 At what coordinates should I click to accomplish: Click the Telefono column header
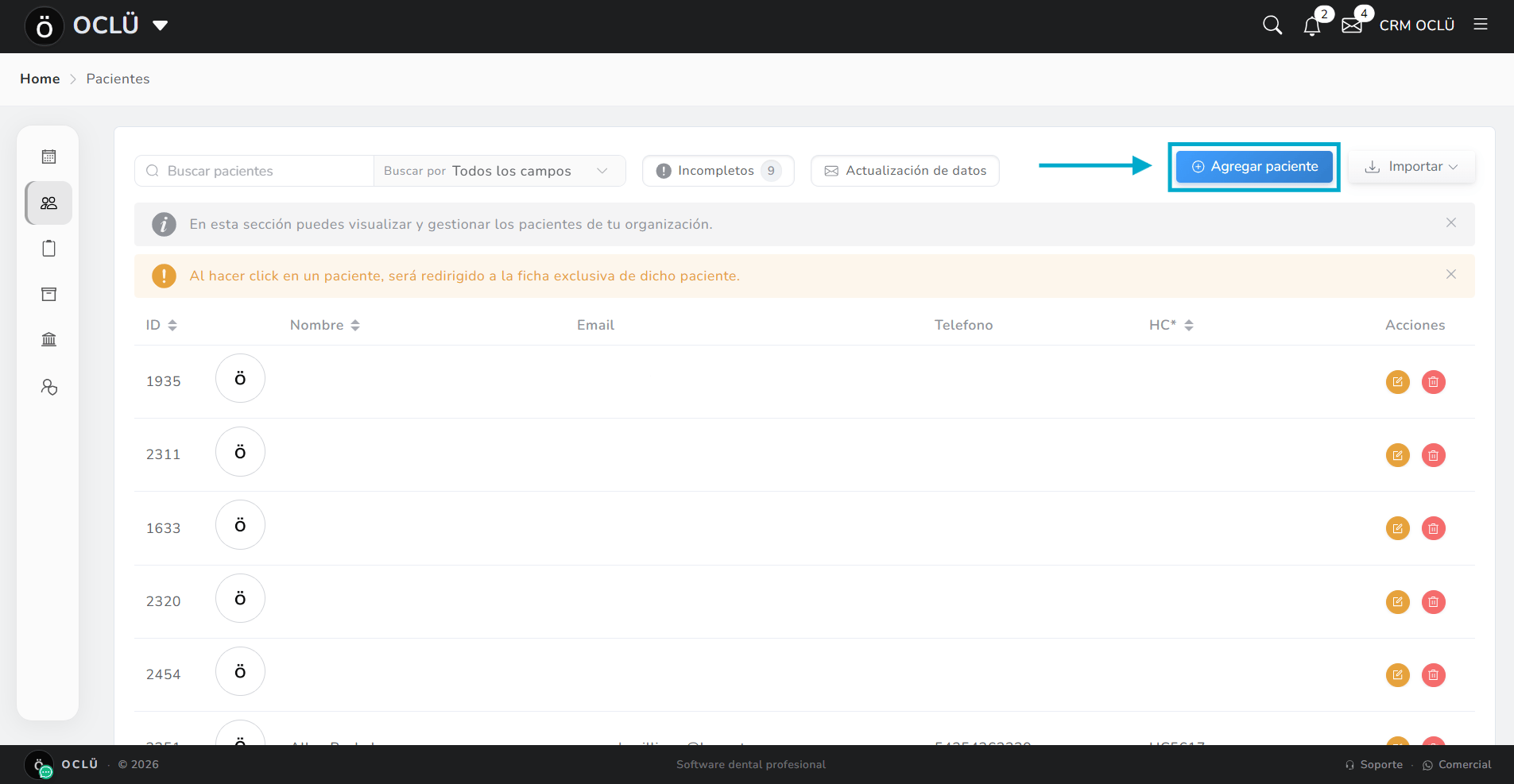[963, 325]
